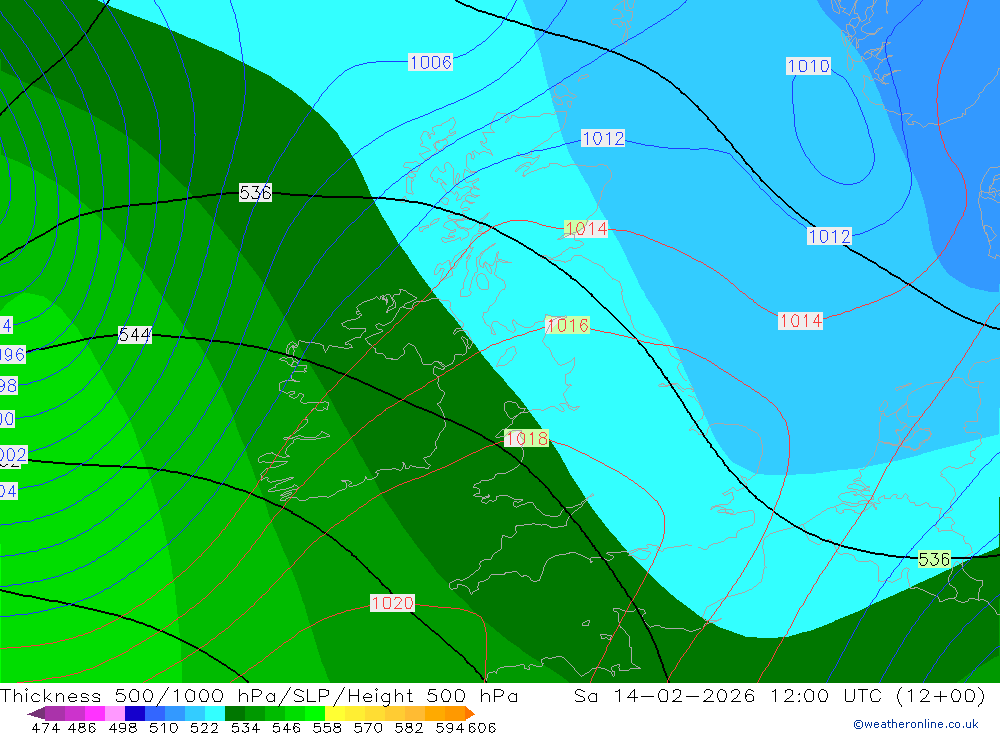Click the partially visible '96' isobar label
Image resolution: width=1000 pixels, height=733 pixels.
click(x=12, y=355)
